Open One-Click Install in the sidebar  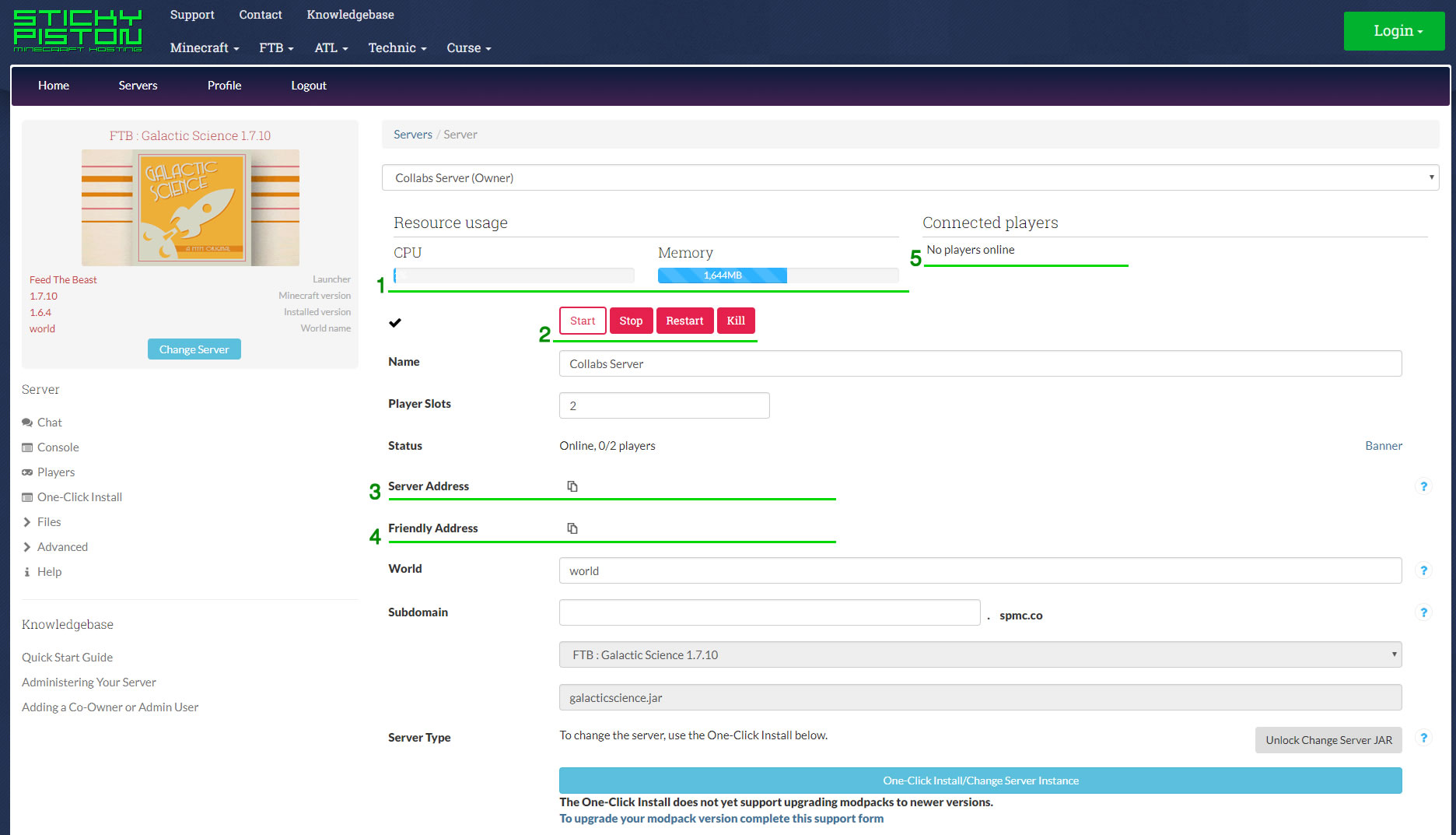coord(79,497)
